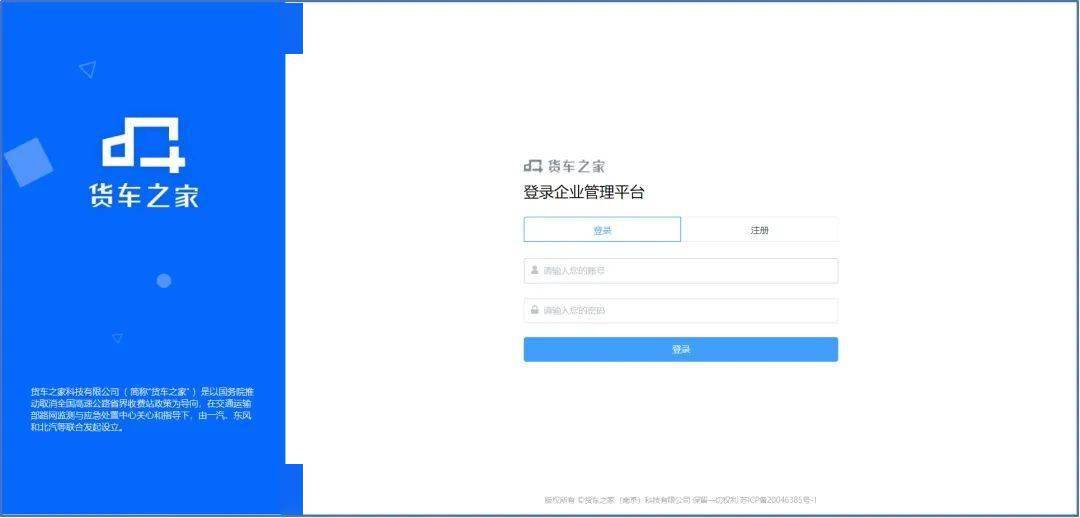Screen dimensions: 1080x518
Task: Click the company description paragraph on blue panel
Action: pos(143,409)
